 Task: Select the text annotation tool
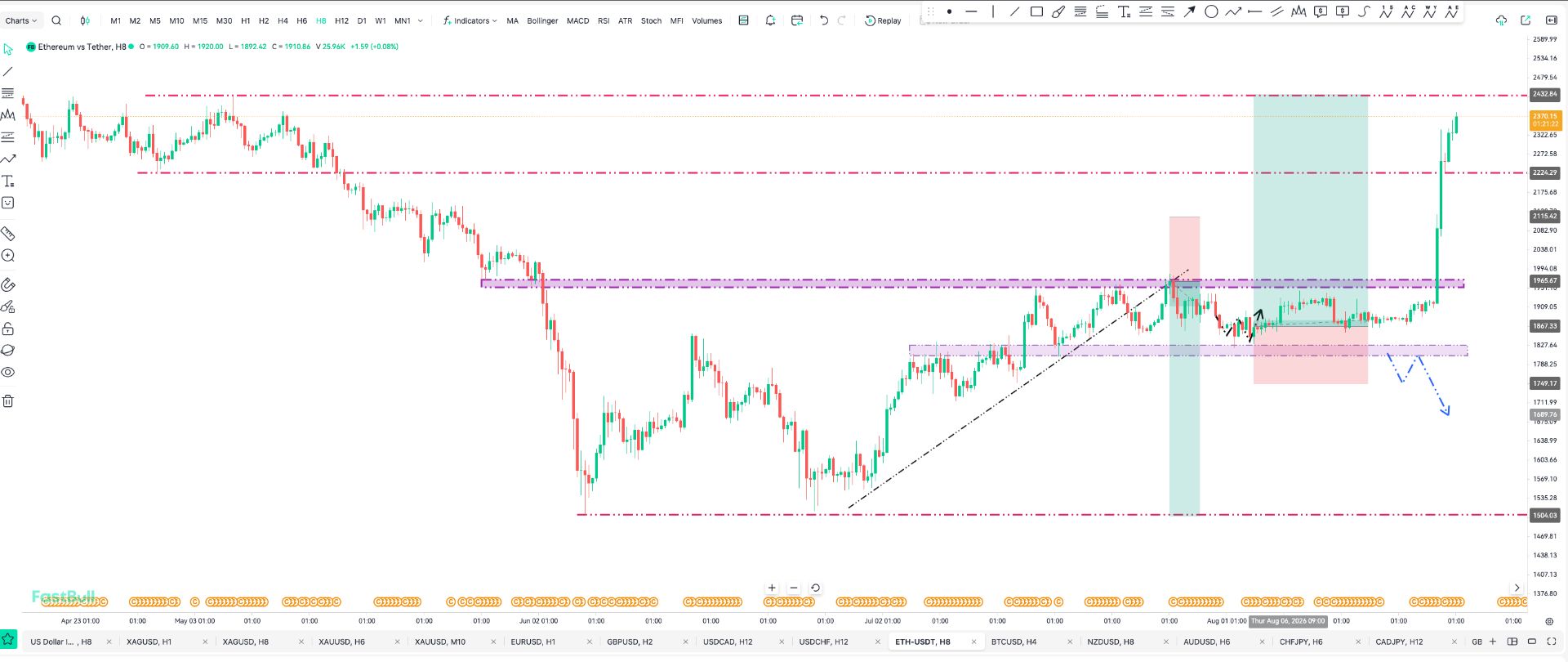point(1125,11)
